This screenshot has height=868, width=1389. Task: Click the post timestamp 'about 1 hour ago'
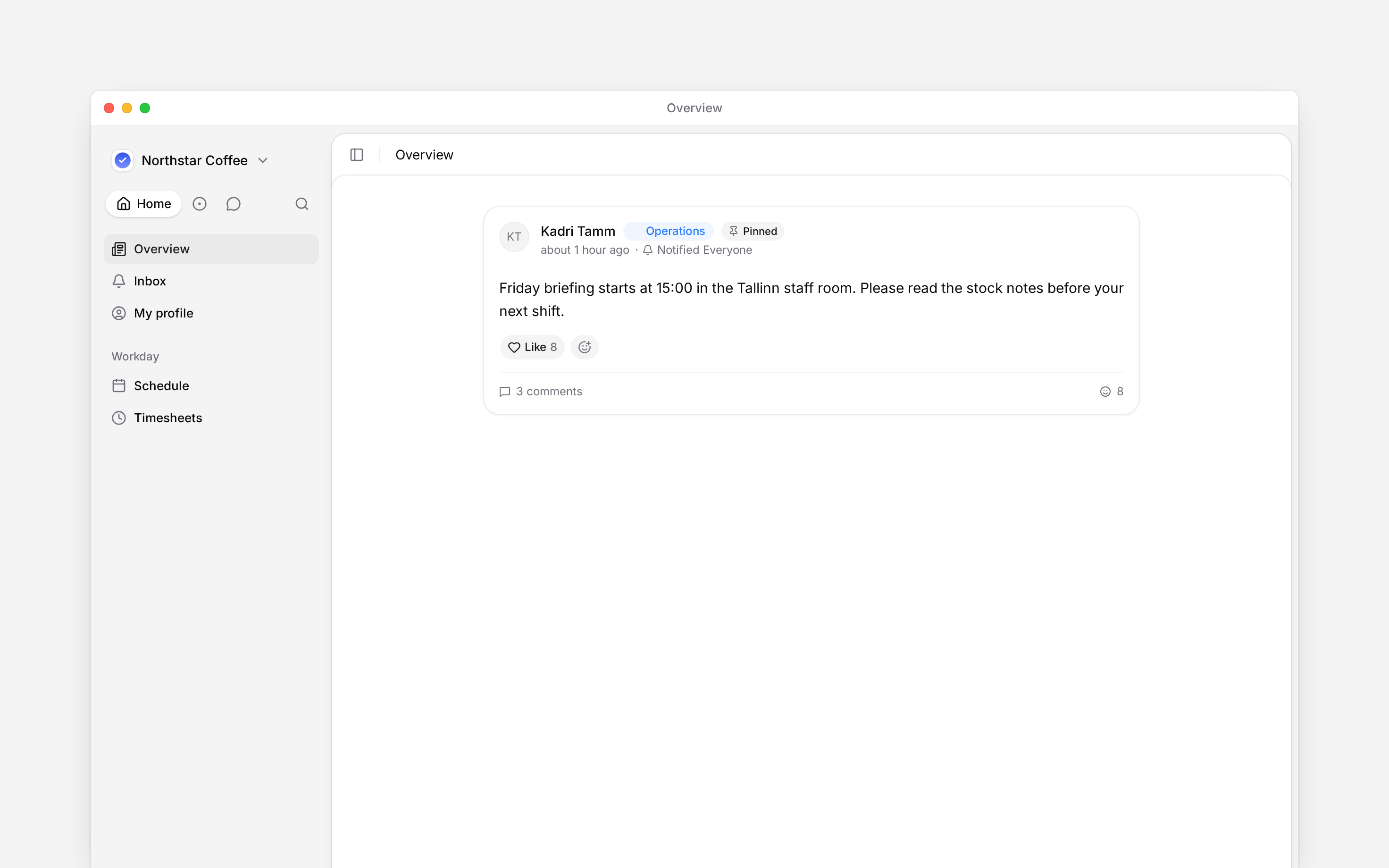(x=585, y=250)
